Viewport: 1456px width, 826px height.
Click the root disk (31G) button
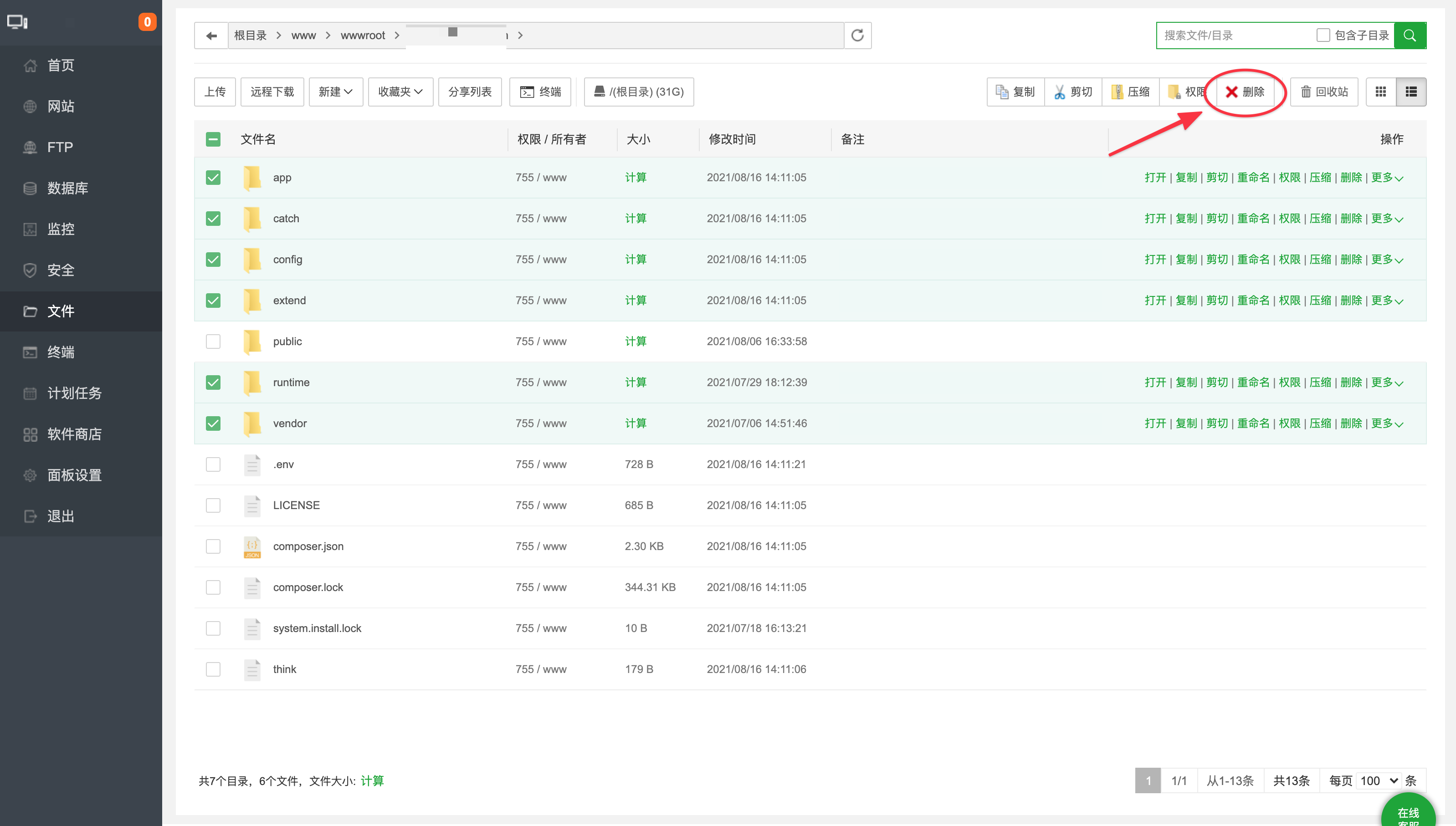[x=638, y=92]
